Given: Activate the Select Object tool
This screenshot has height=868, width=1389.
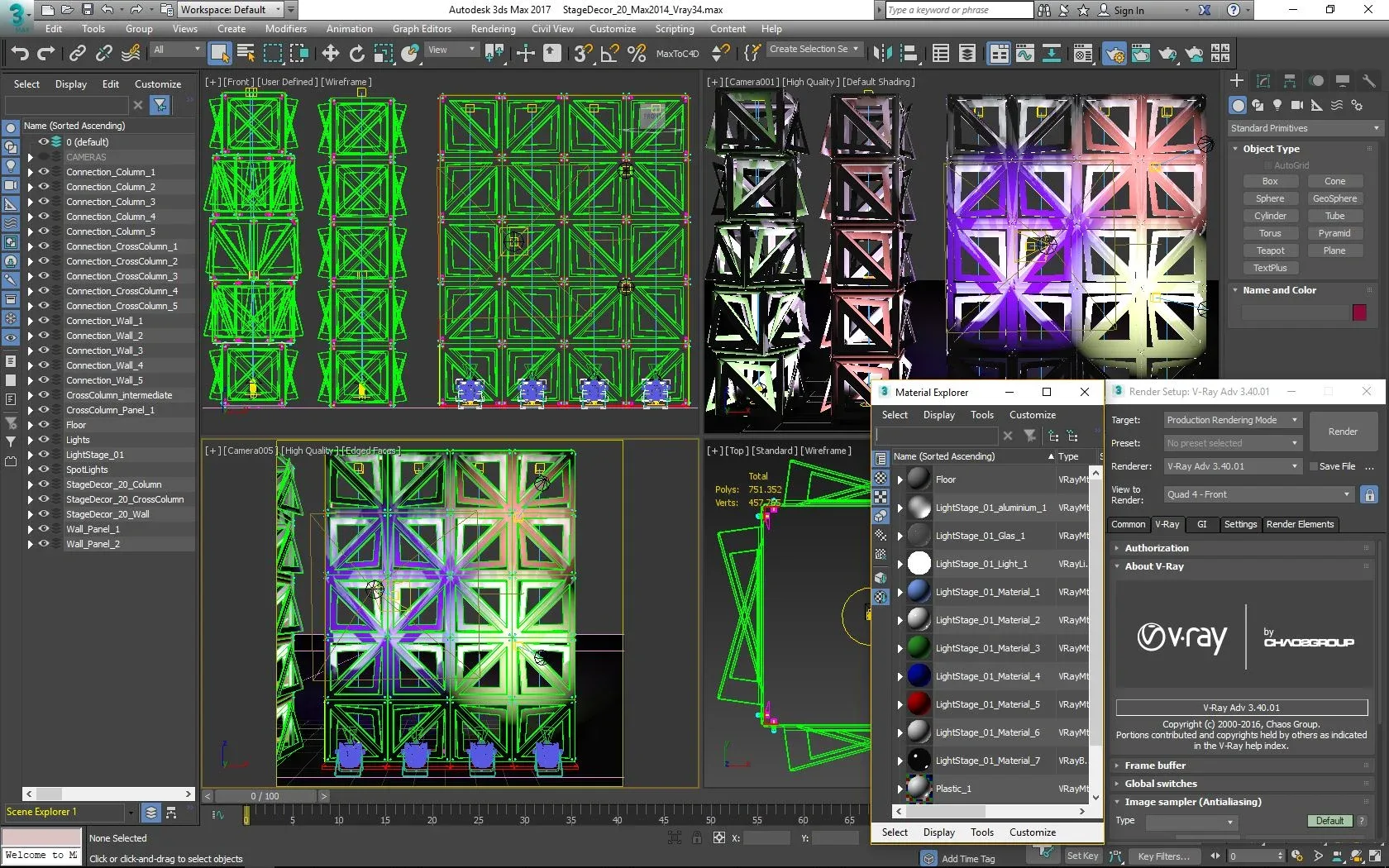Looking at the screenshot, I should pos(220,54).
